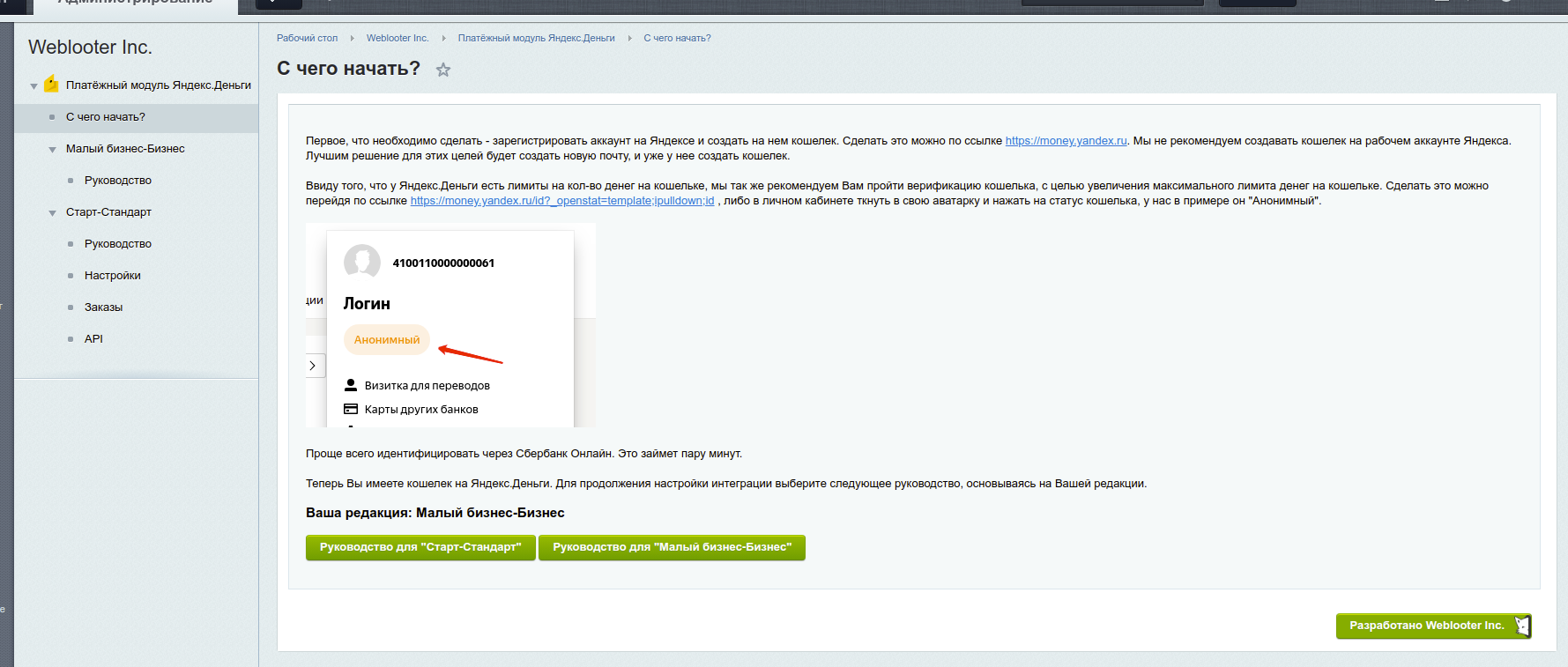1568x667 pixels.
Task: Collapse the Платёжный модуль Яндекс.Деньги tree arrow
Action: pos(33,86)
